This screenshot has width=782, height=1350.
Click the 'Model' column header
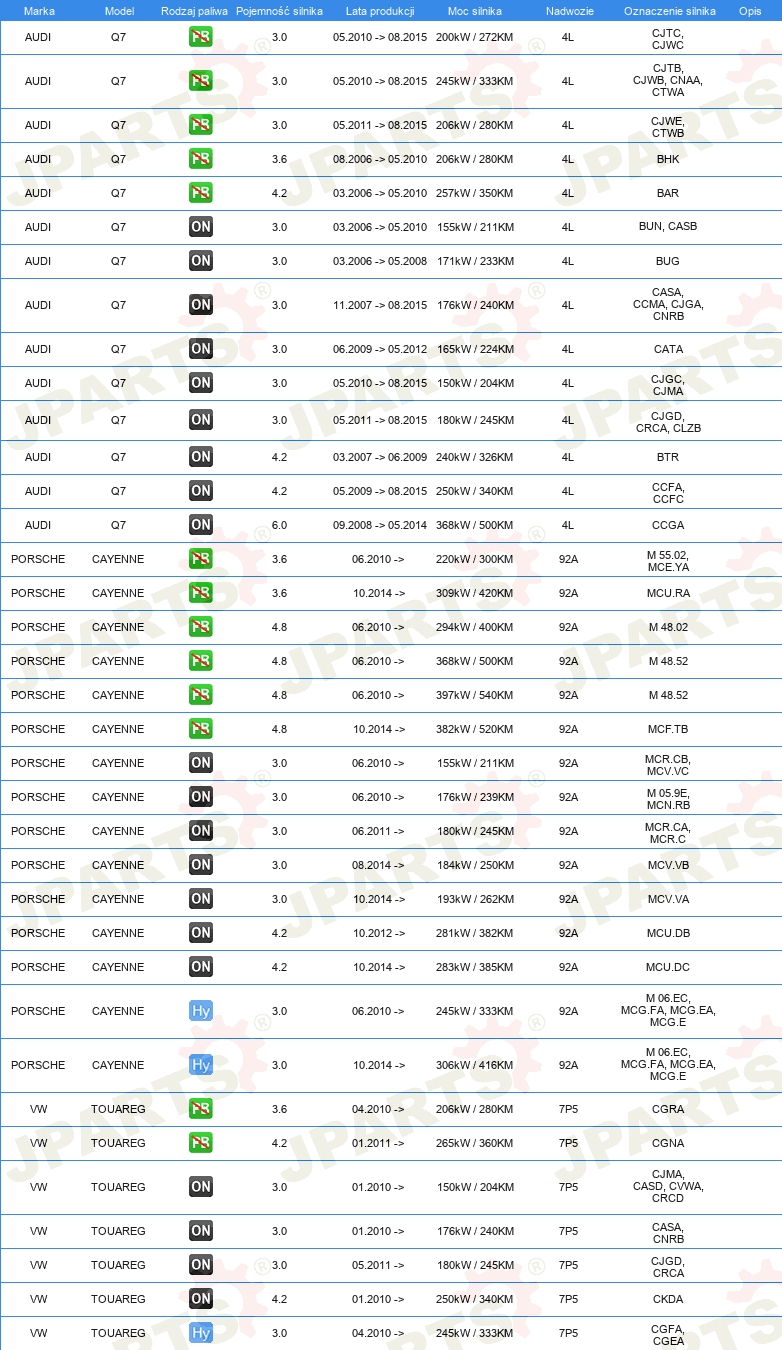click(x=118, y=10)
